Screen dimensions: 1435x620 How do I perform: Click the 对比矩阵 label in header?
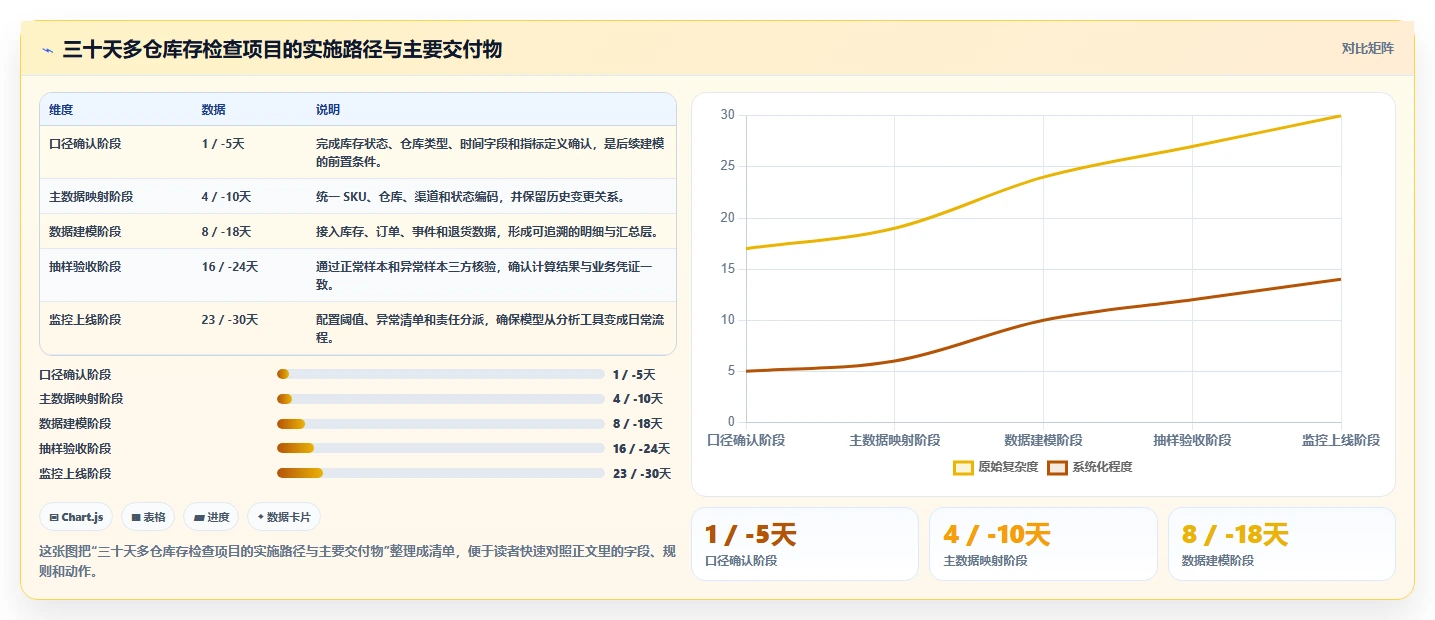click(1367, 48)
